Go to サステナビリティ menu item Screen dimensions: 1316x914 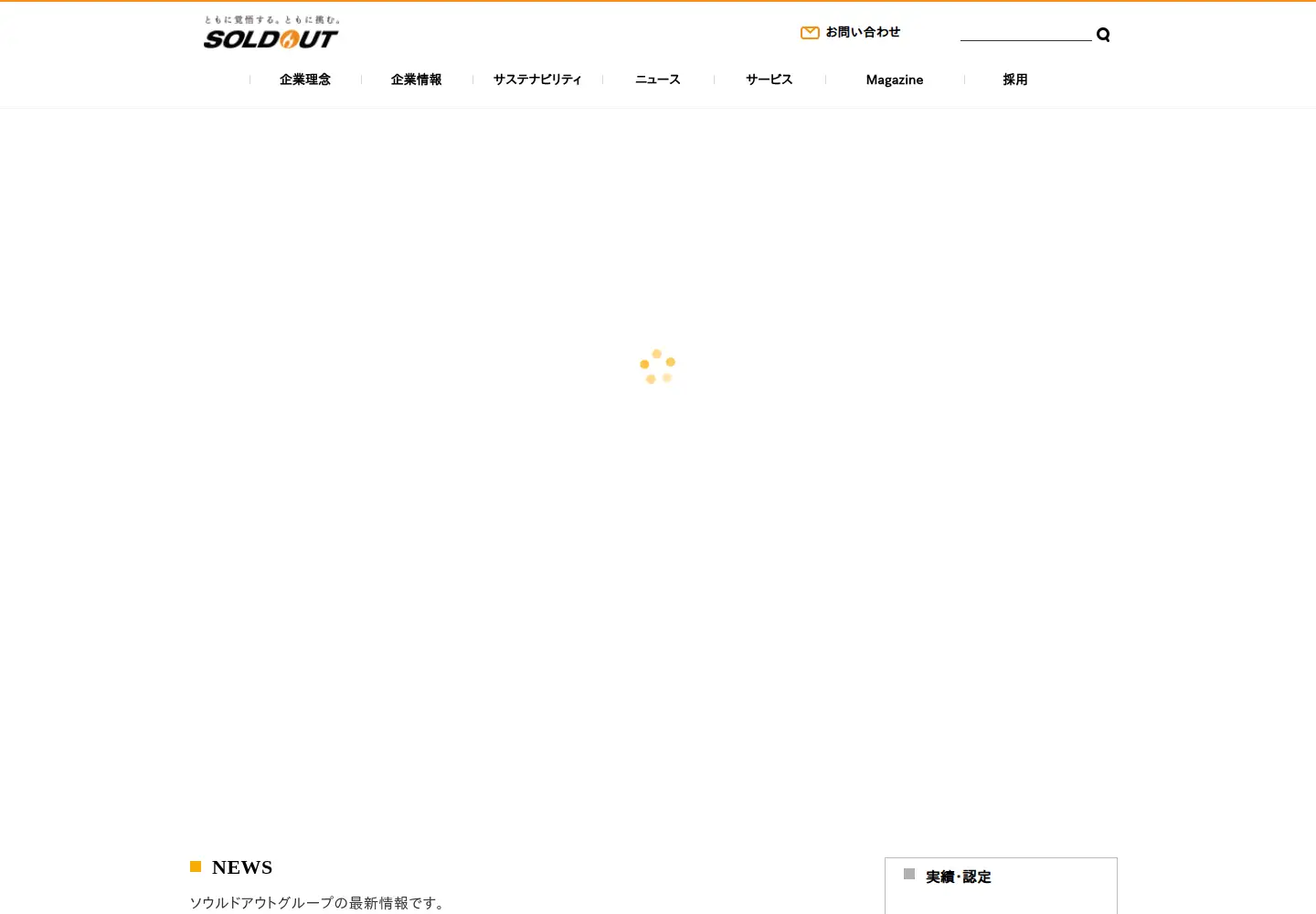point(537,80)
